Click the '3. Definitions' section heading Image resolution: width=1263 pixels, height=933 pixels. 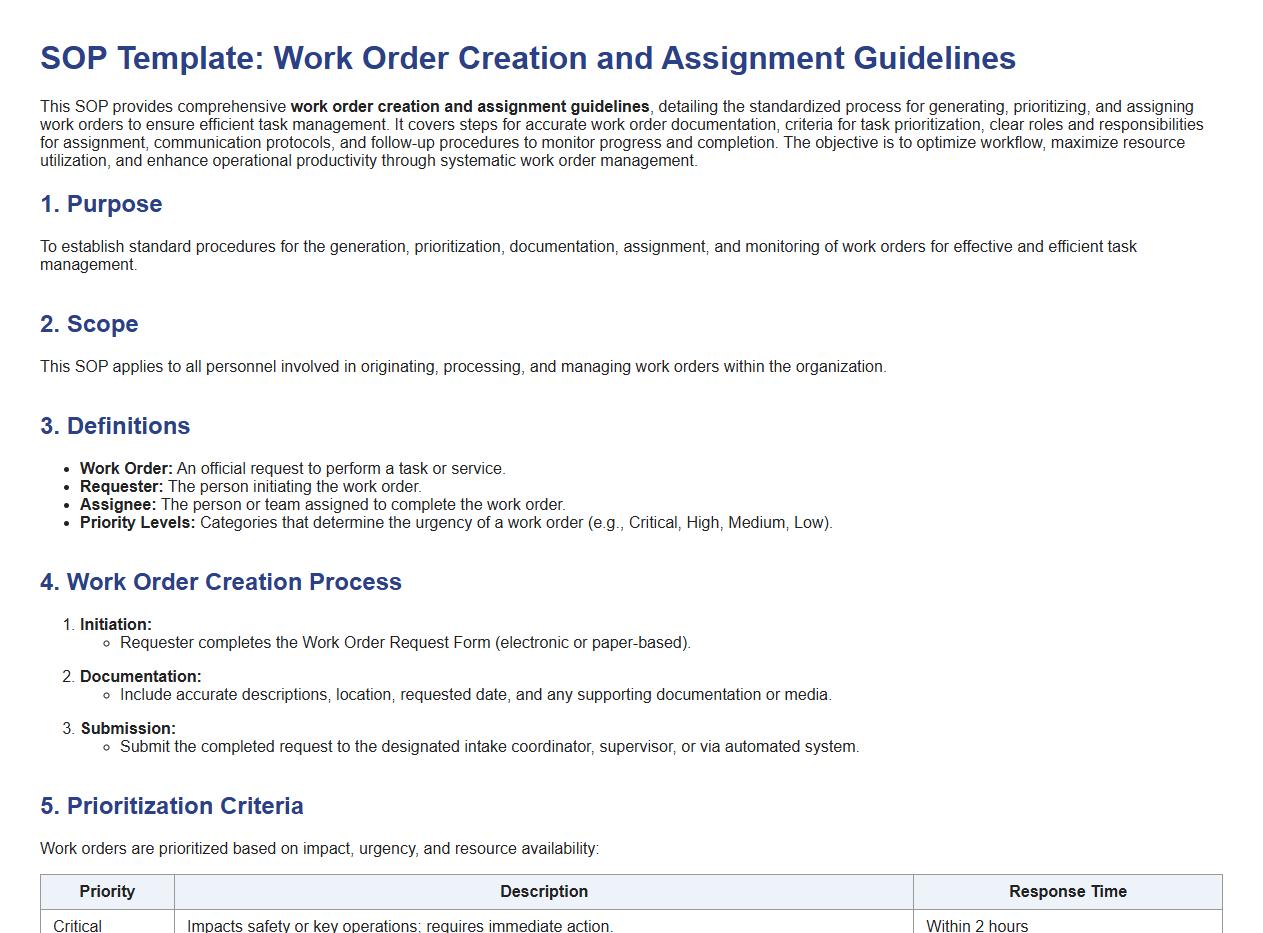115,426
